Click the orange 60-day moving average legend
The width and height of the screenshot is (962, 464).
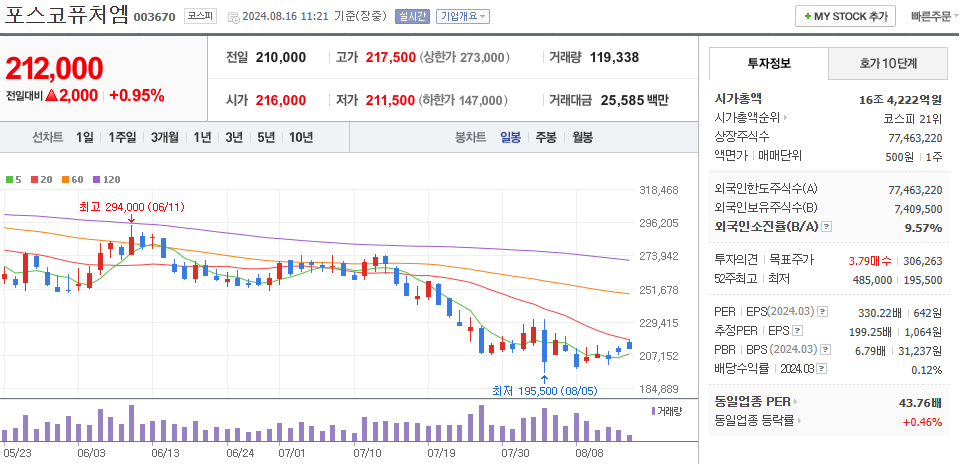point(72,180)
